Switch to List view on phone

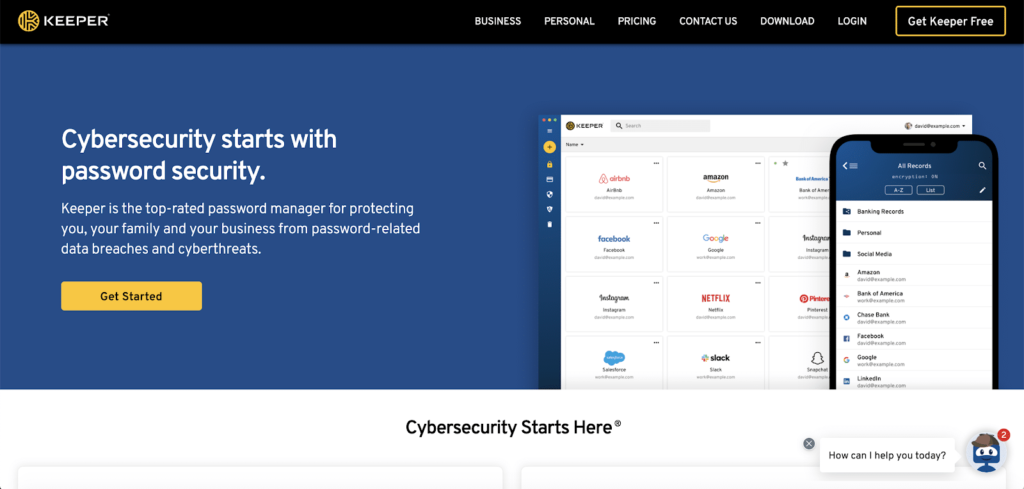pyautogui.click(x=930, y=189)
